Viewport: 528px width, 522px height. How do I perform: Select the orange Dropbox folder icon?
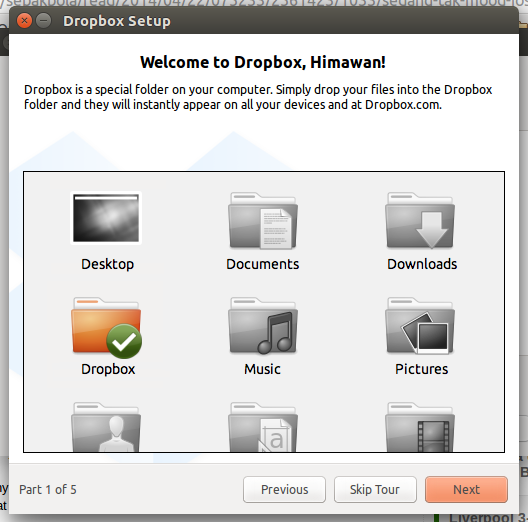click(106, 327)
